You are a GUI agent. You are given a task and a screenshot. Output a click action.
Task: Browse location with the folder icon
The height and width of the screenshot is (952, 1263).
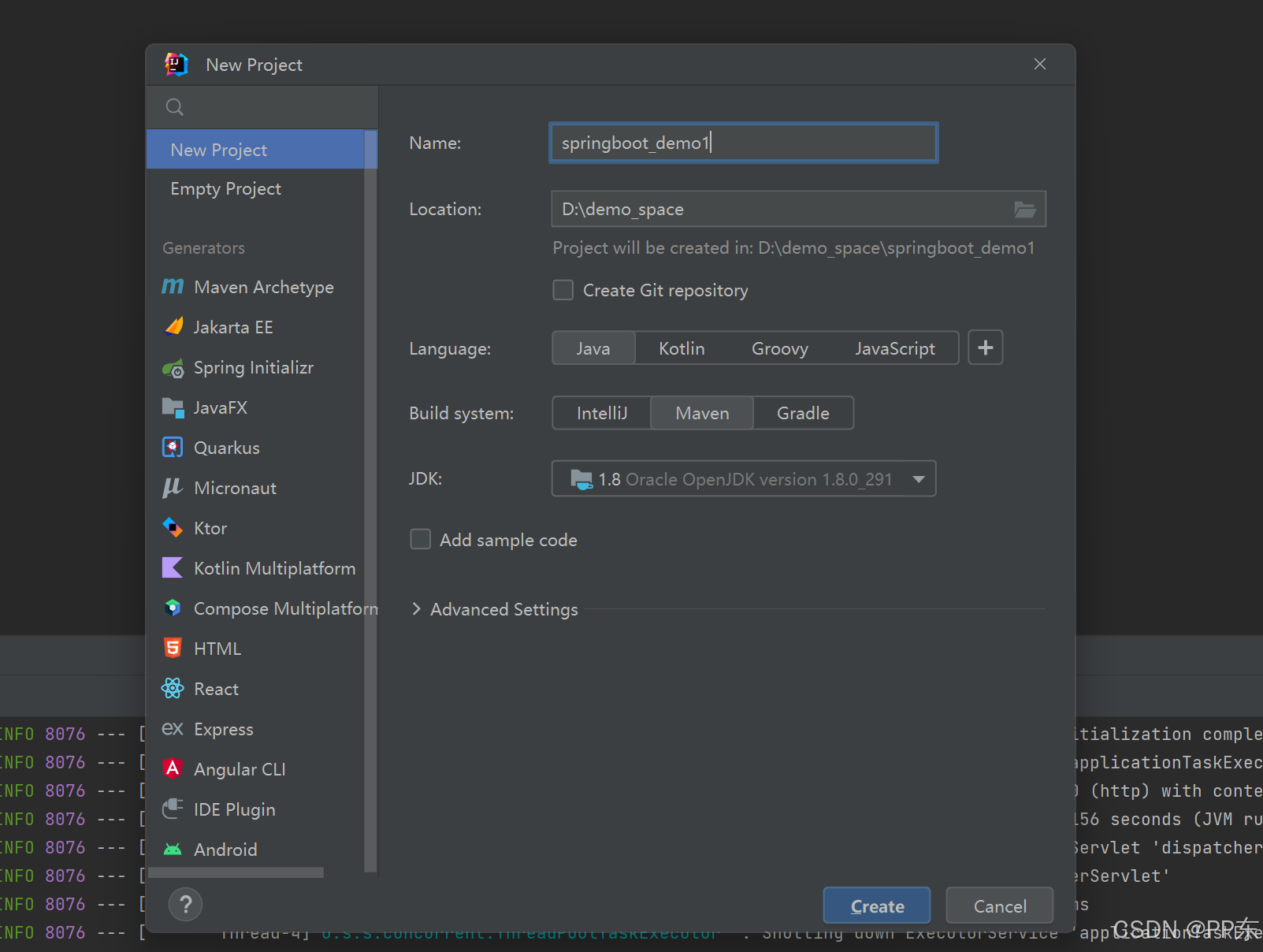1025,210
